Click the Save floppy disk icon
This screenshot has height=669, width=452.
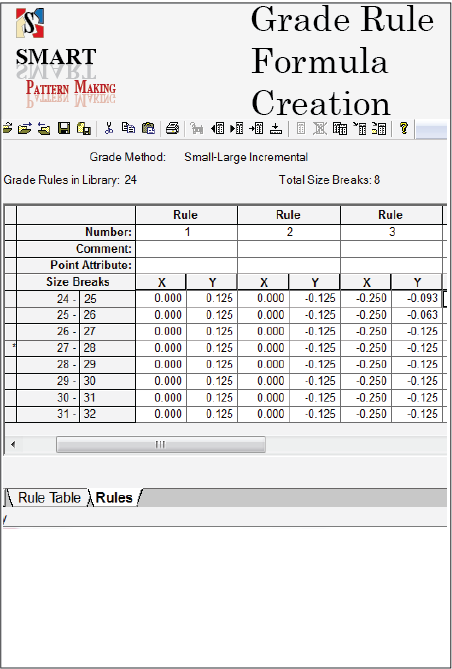64,128
